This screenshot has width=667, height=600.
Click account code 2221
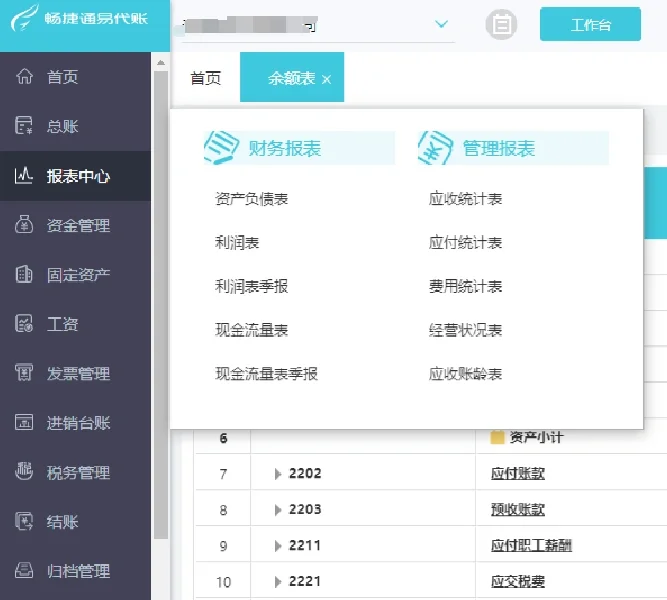(305, 581)
